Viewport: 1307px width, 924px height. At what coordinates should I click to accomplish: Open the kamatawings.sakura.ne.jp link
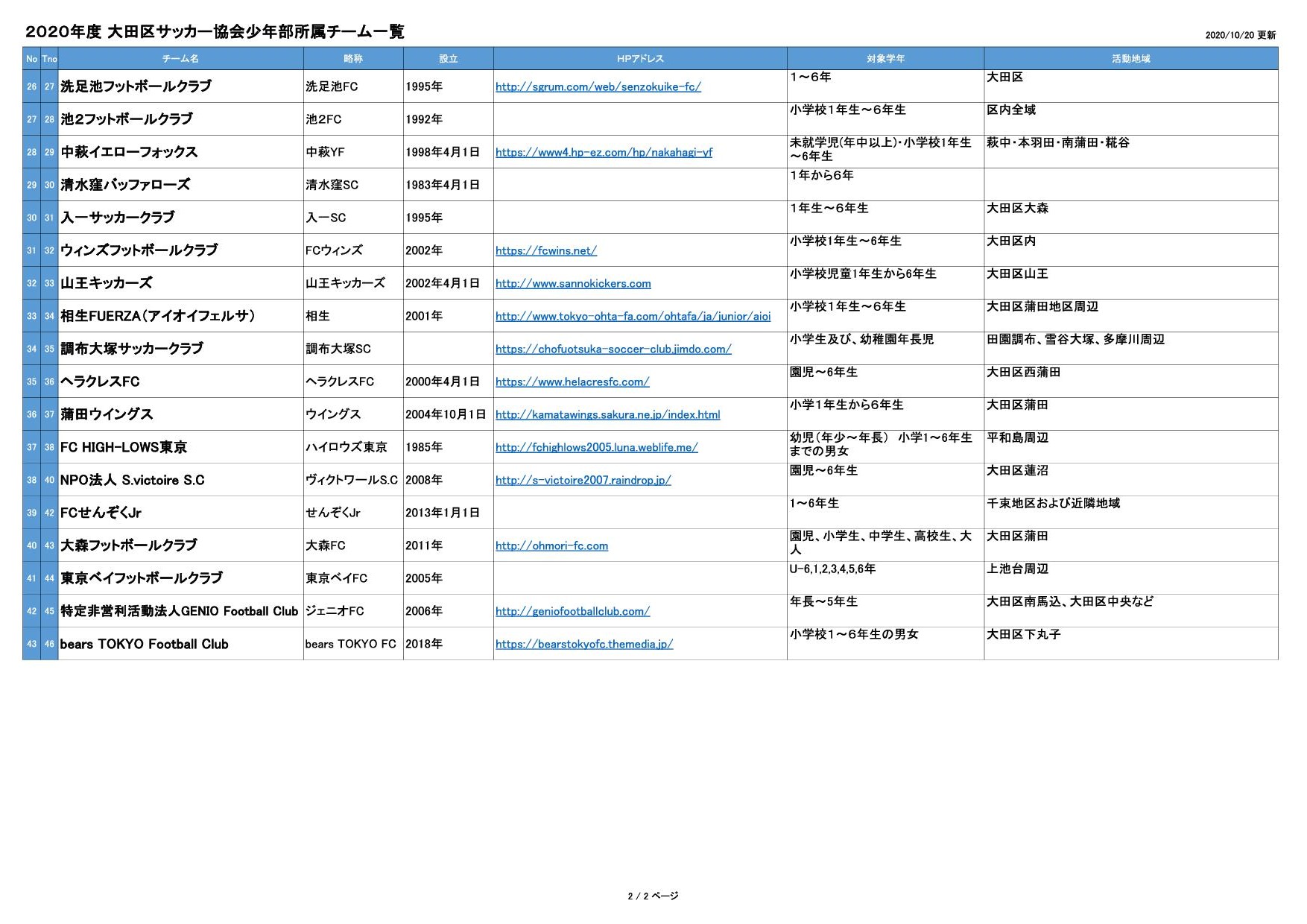[x=607, y=415]
